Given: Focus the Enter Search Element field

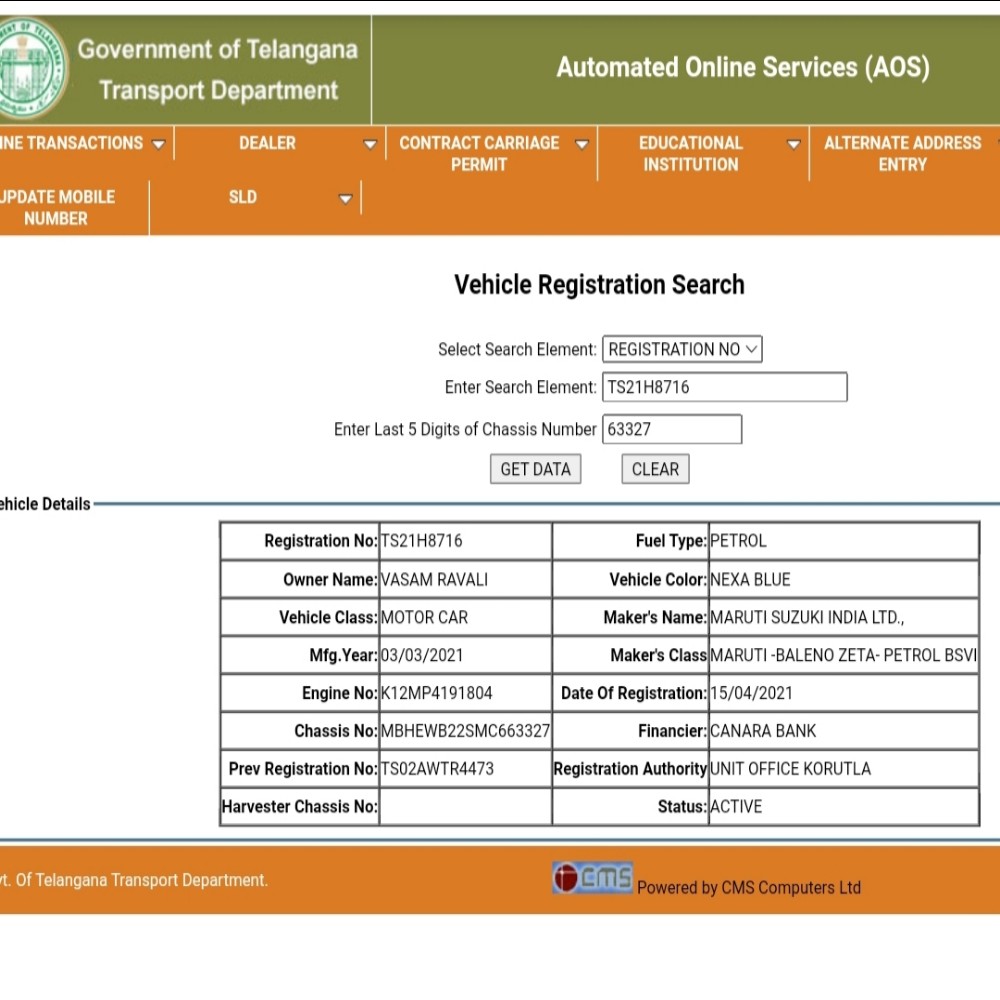Looking at the screenshot, I should [724, 387].
